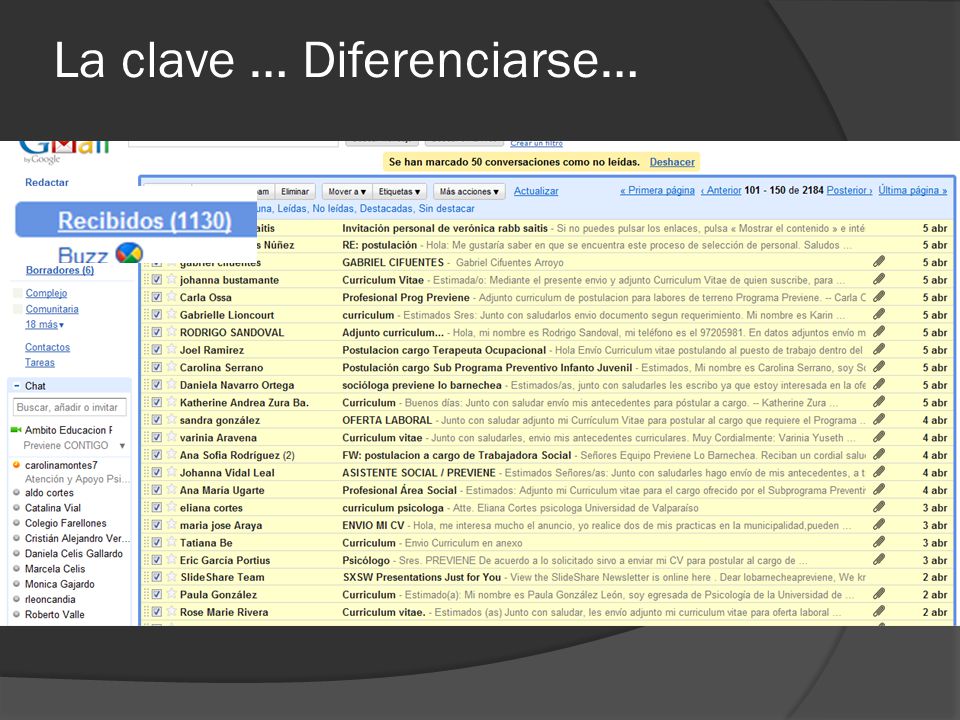Click paperclip on Ana María Ugarte row
The width and height of the screenshot is (960, 720).
[x=879, y=489]
